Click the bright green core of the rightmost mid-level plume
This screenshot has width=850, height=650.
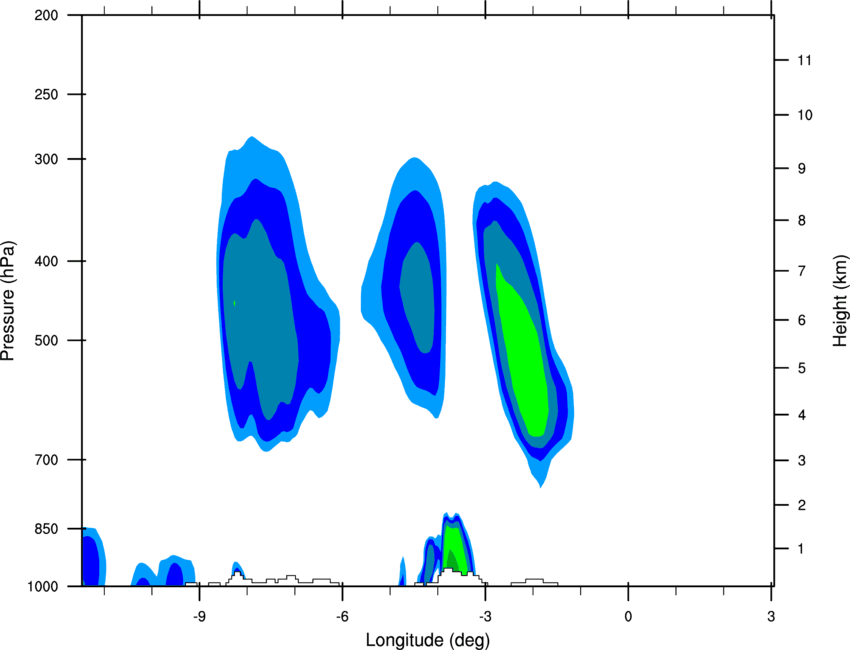[x=521, y=352]
